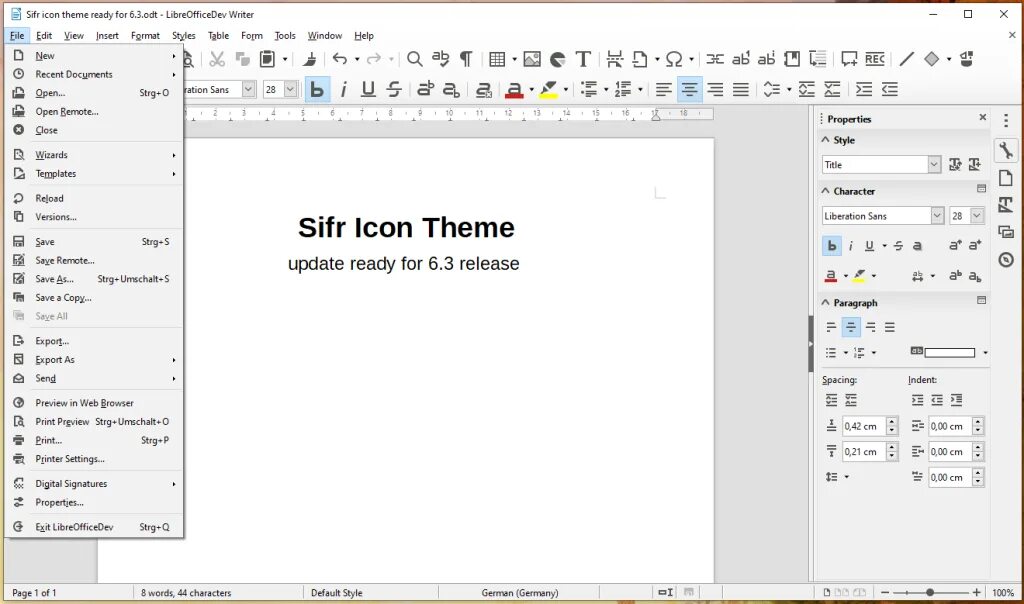The width and height of the screenshot is (1024, 604).
Task: Open the sidebar settings kebab menu
Action: pos(1006,120)
